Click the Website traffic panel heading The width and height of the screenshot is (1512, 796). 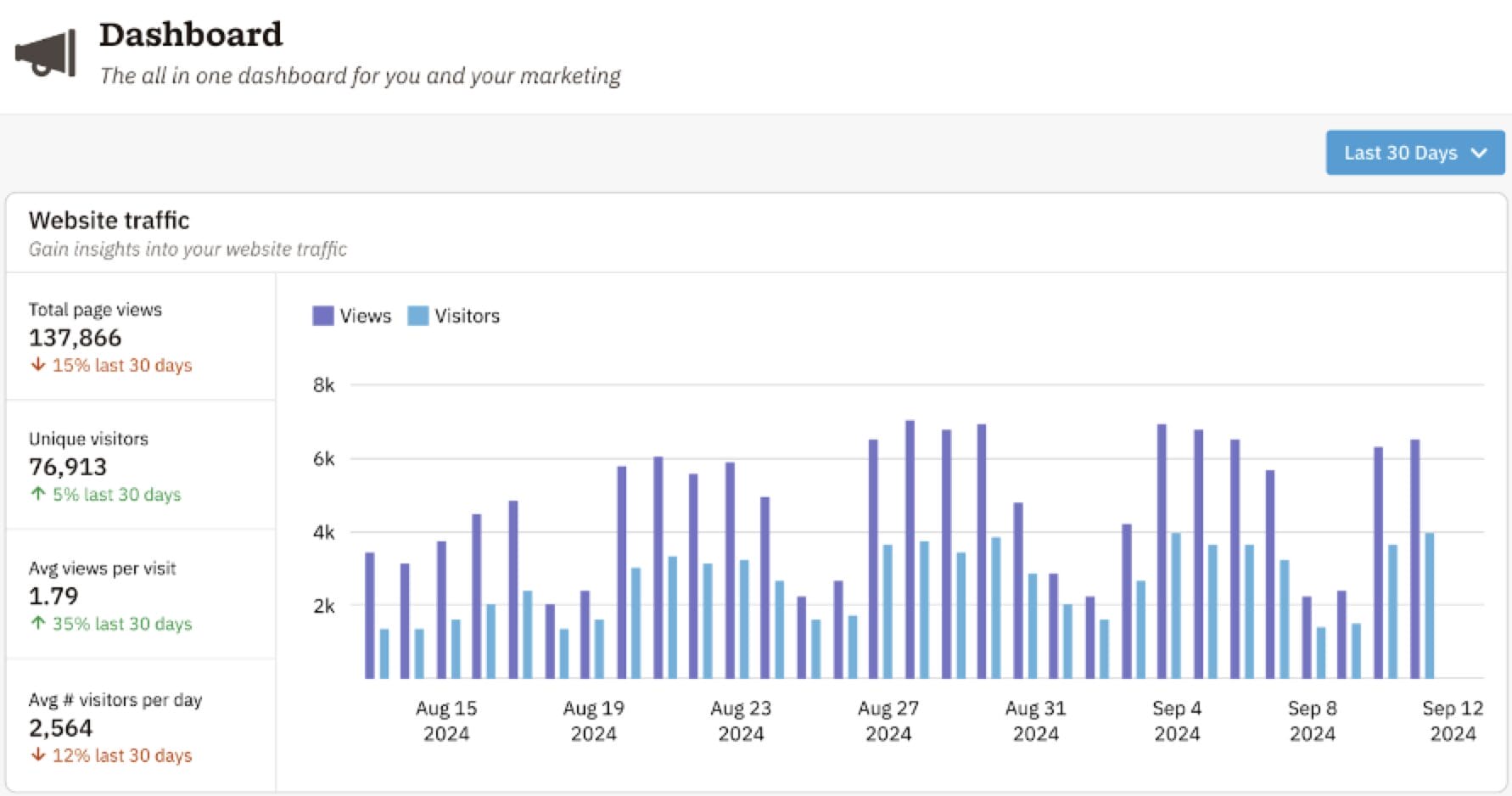pyautogui.click(x=109, y=221)
